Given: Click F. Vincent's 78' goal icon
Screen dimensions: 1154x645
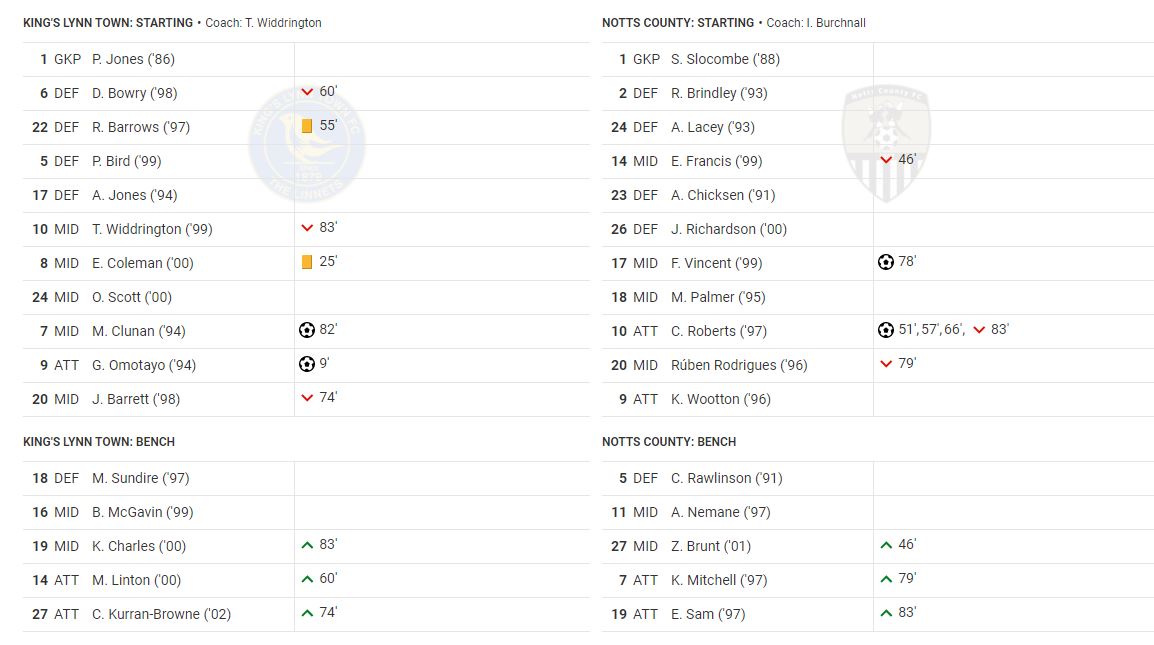Looking at the screenshot, I should (886, 262).
